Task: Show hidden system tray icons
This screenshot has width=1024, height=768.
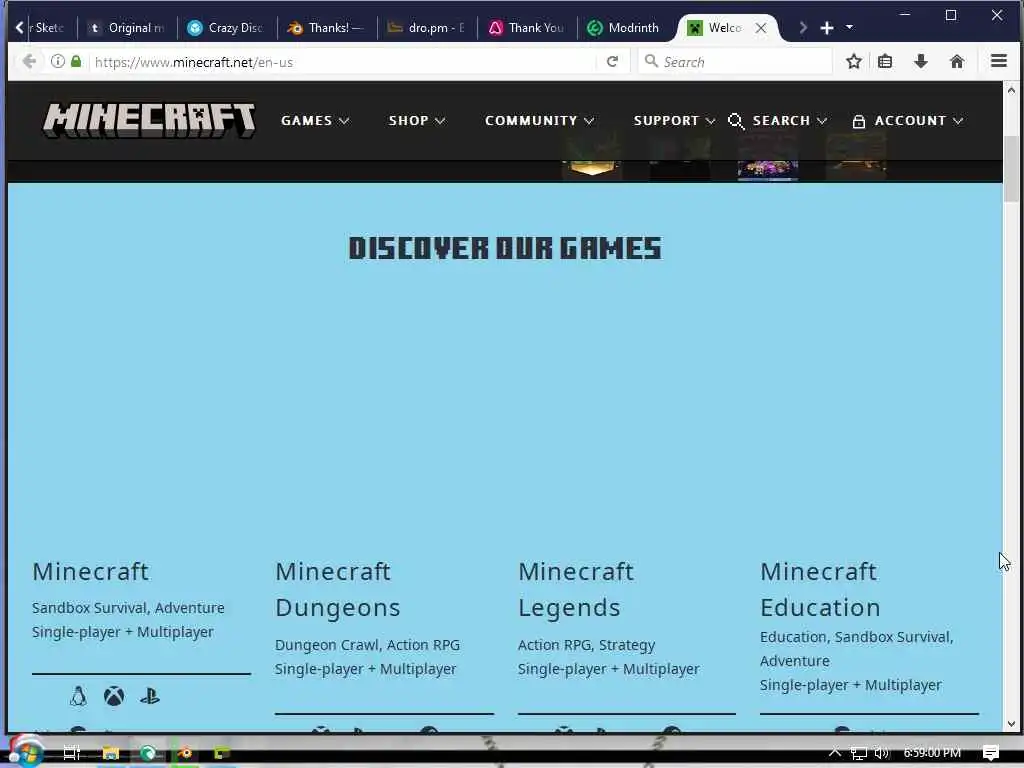Action: tap(835, 752)
